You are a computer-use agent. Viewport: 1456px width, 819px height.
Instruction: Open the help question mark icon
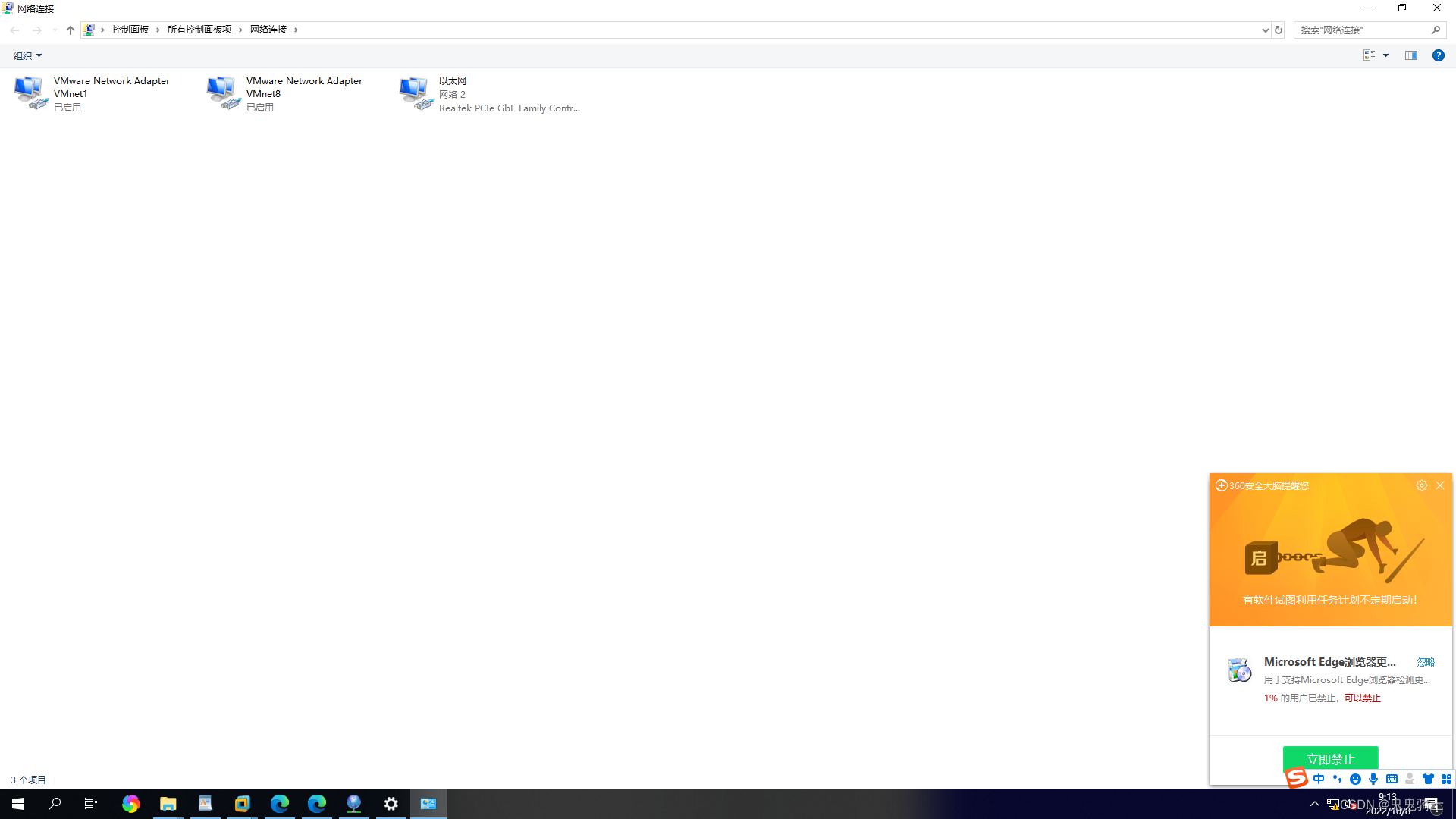tap(1438, 55)
